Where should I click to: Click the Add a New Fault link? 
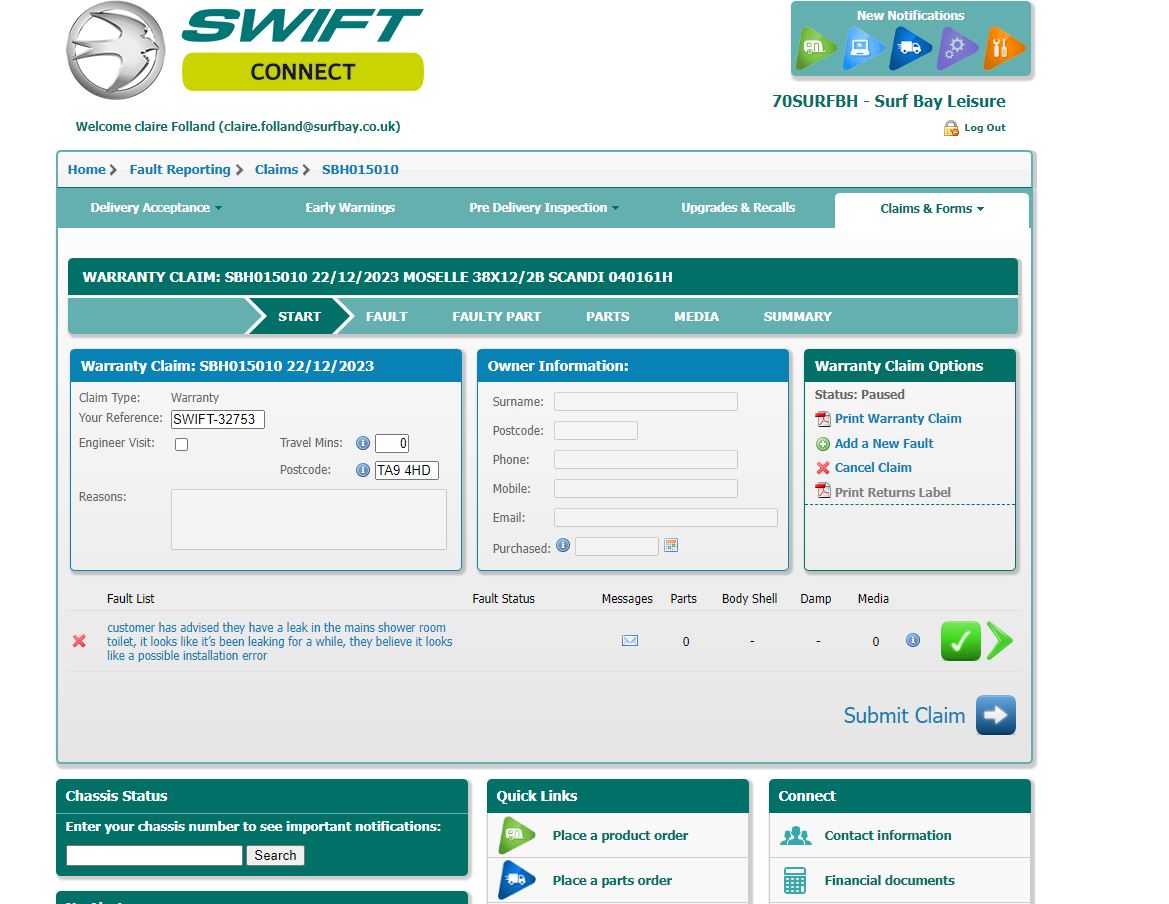coord(883,443)
